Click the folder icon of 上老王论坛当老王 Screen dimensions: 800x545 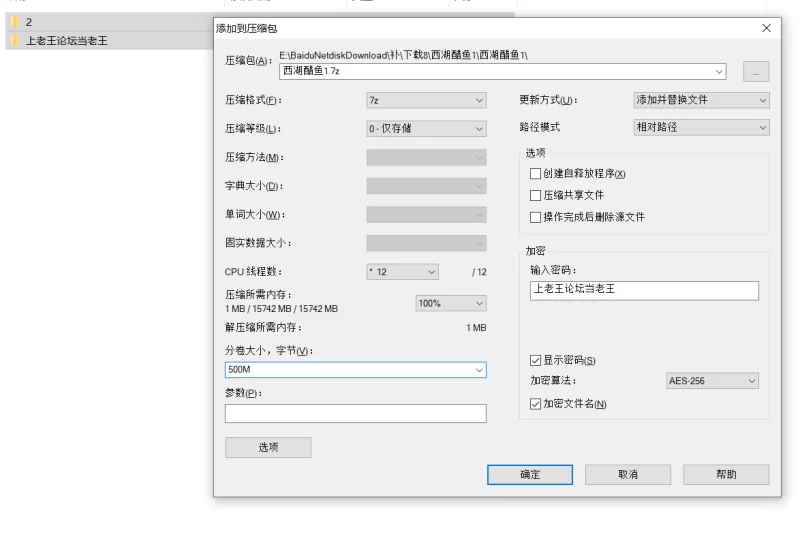[x=15, y=40]
